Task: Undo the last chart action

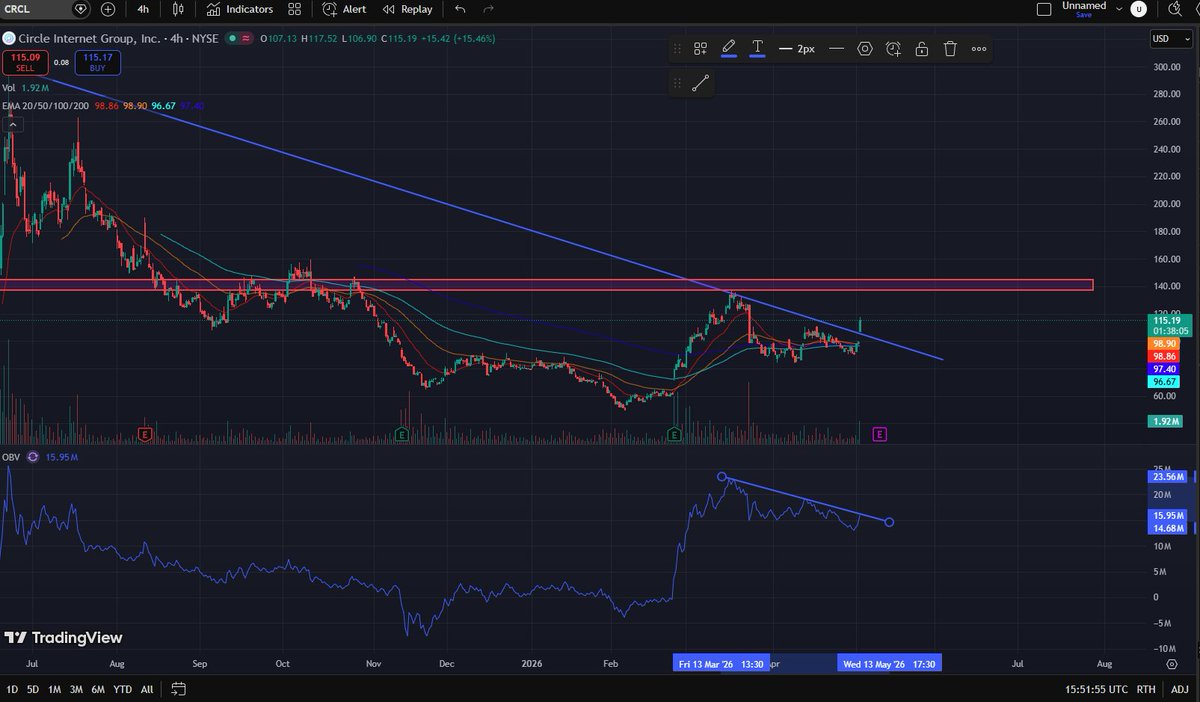Action: tap(460, 9)
